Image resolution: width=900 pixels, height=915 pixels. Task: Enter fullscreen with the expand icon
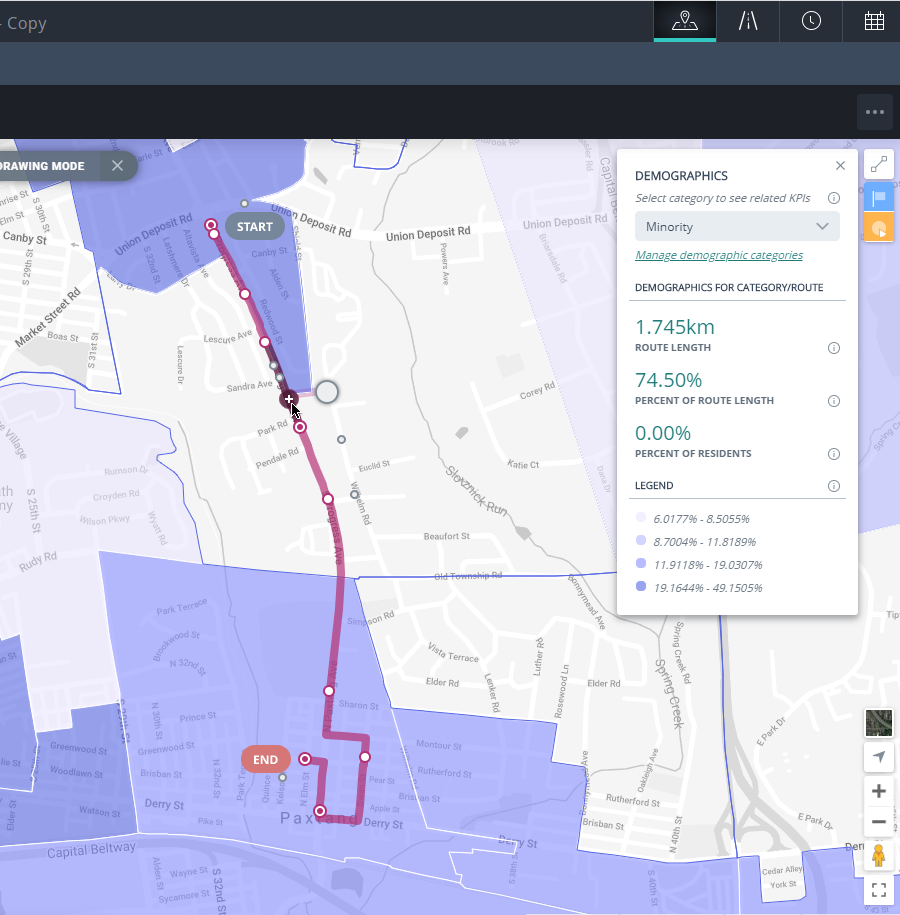point(878,889)
